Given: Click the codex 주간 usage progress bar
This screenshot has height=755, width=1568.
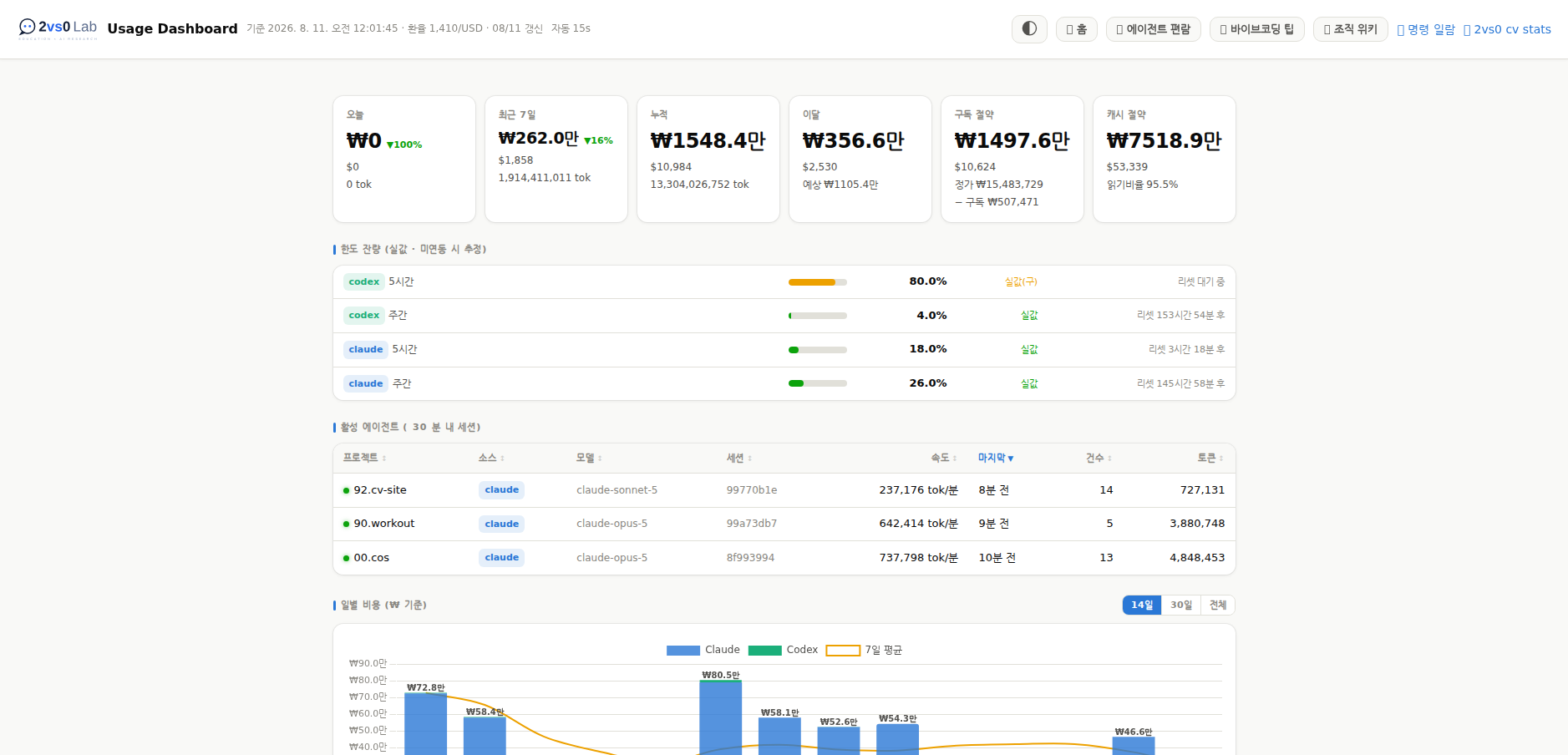Looking at the screenshot, I should click(817, 316).
